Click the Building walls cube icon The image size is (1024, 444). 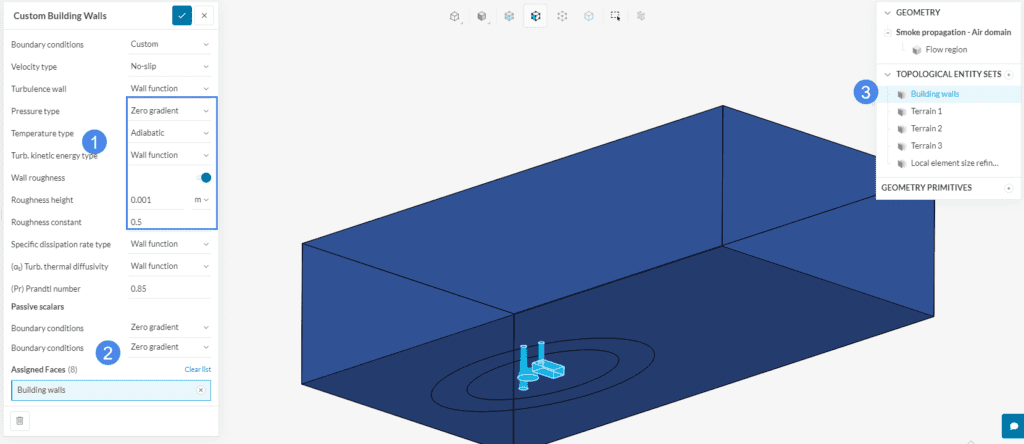[901, 95]
